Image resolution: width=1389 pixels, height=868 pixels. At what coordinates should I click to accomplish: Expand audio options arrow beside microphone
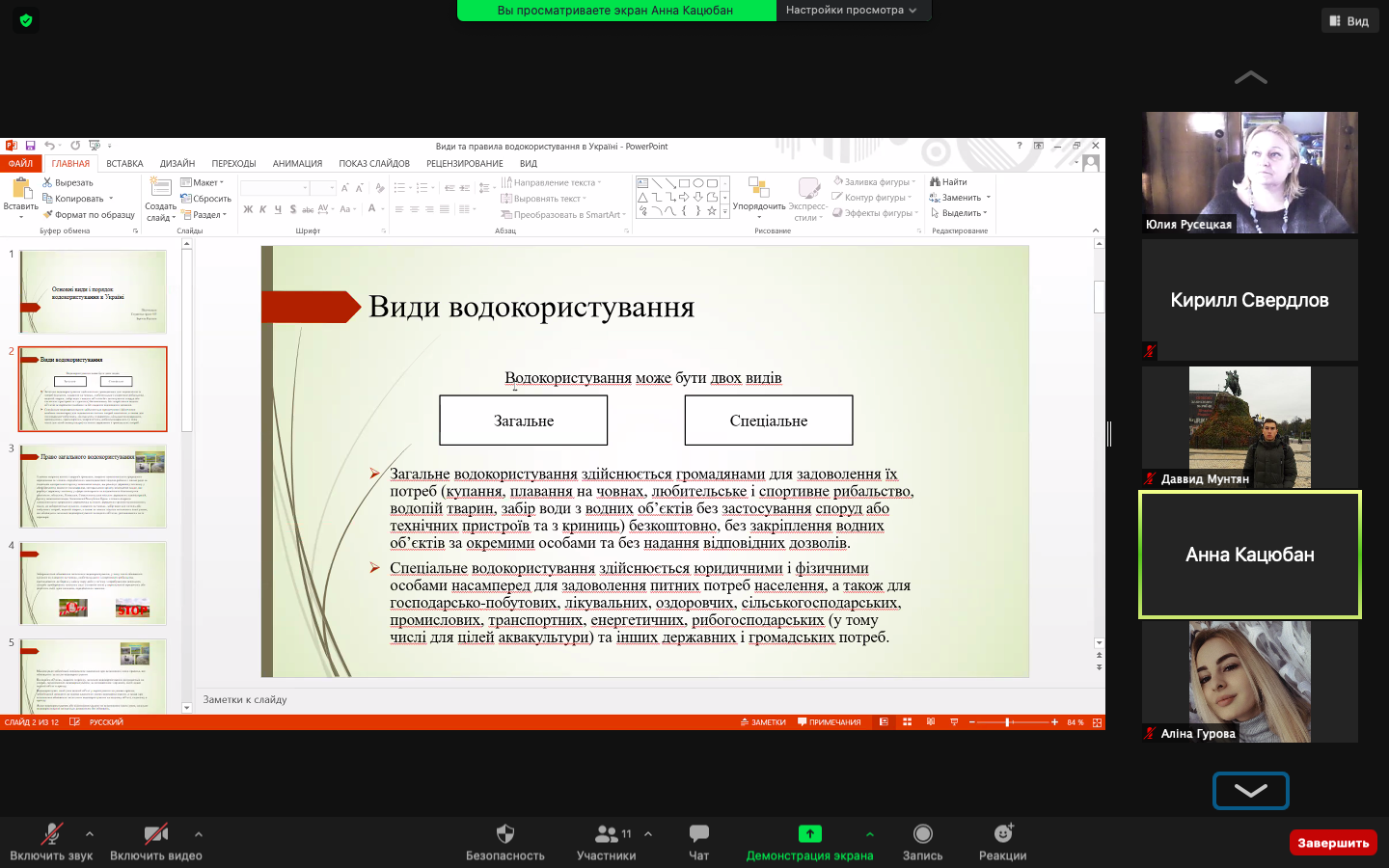tap(90, 834)
